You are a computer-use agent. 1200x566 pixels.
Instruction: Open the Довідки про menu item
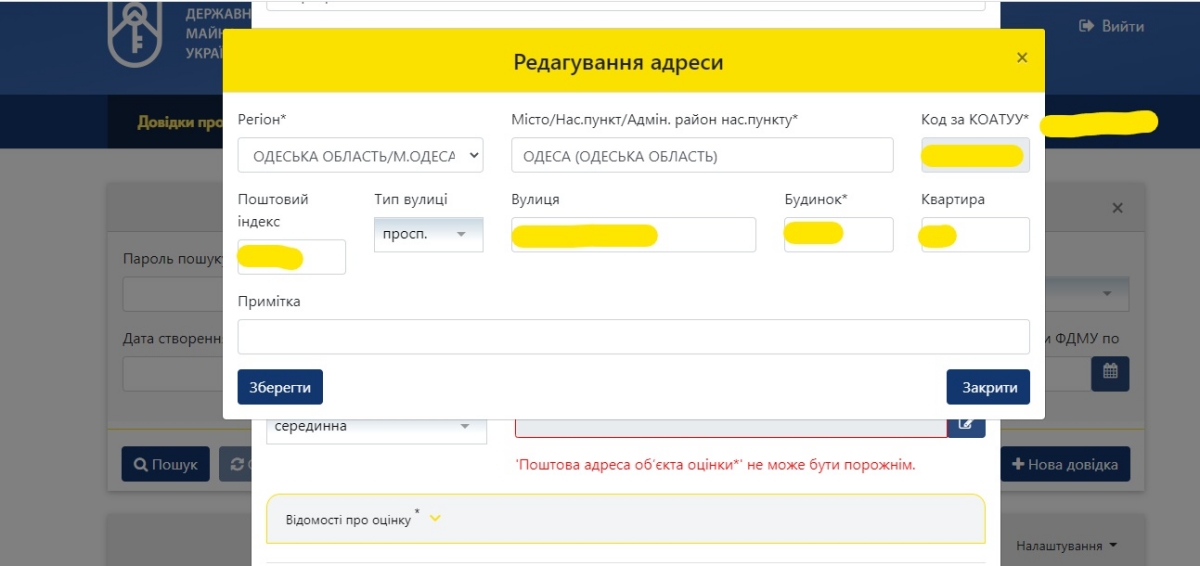pos(178,122)
